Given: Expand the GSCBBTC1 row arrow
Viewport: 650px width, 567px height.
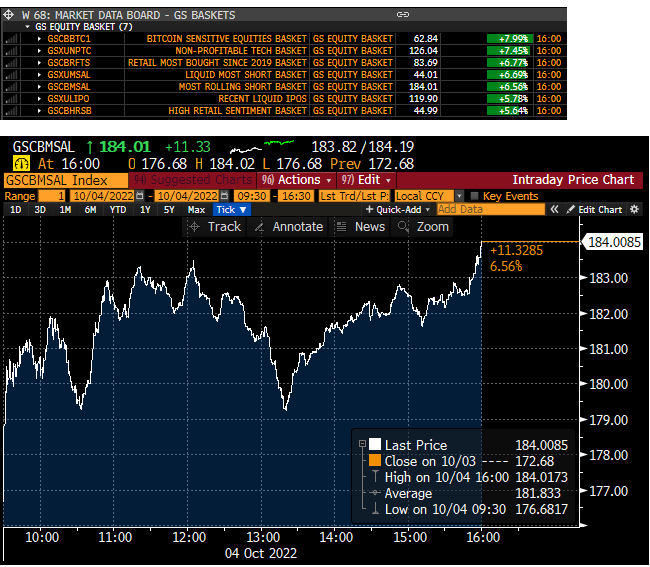Looking at the screenshot, I should (x=39, y=39).
